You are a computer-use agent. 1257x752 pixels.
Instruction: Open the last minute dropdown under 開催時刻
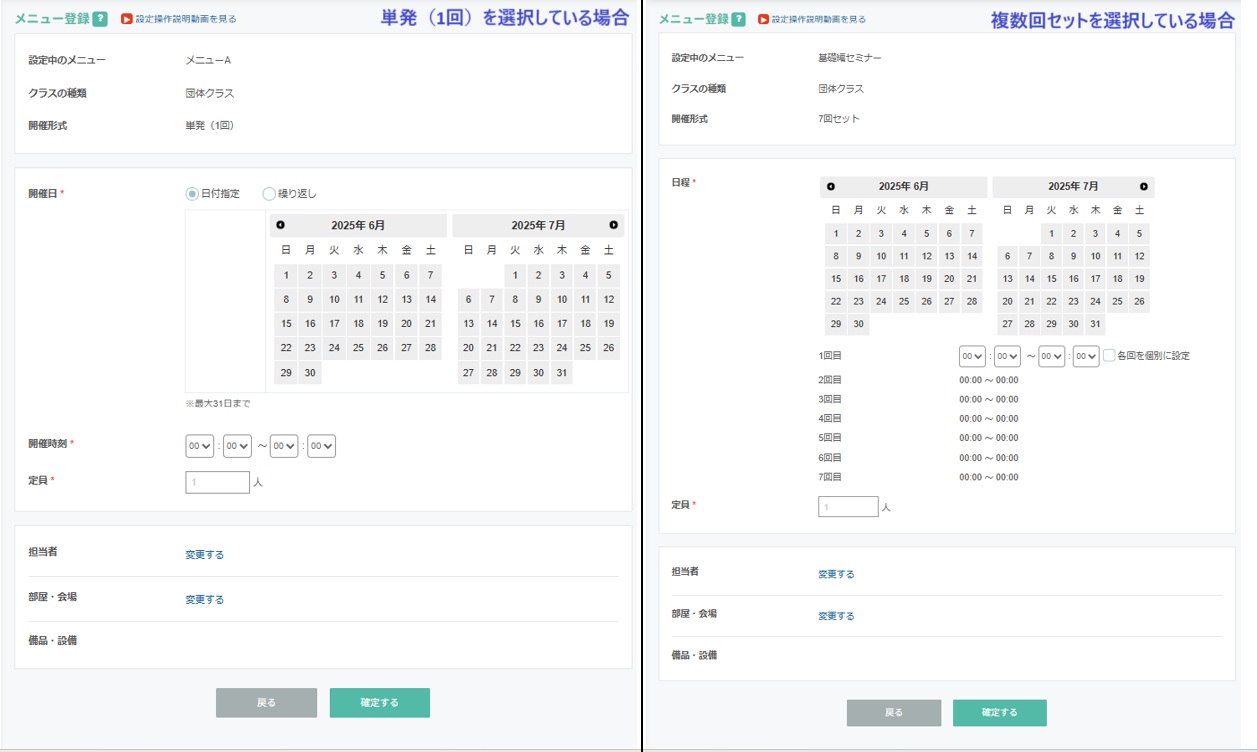321,447
